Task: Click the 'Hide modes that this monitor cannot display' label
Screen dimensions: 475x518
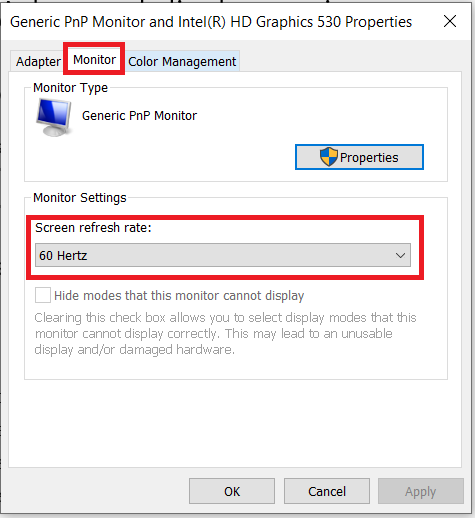Action: [x=179, y=296]
